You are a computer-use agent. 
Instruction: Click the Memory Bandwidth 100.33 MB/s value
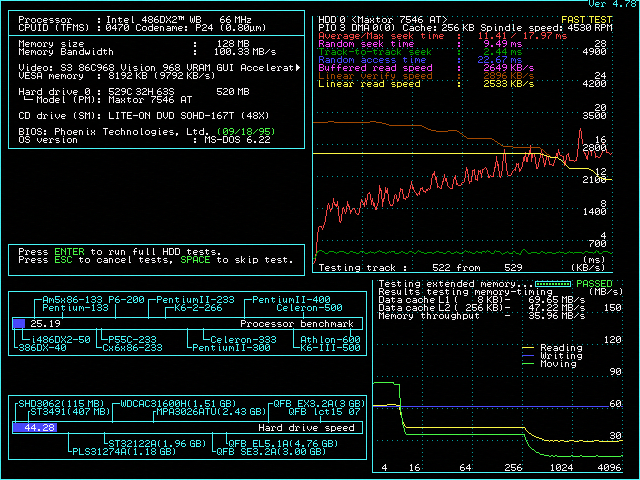tap(245, 52)
